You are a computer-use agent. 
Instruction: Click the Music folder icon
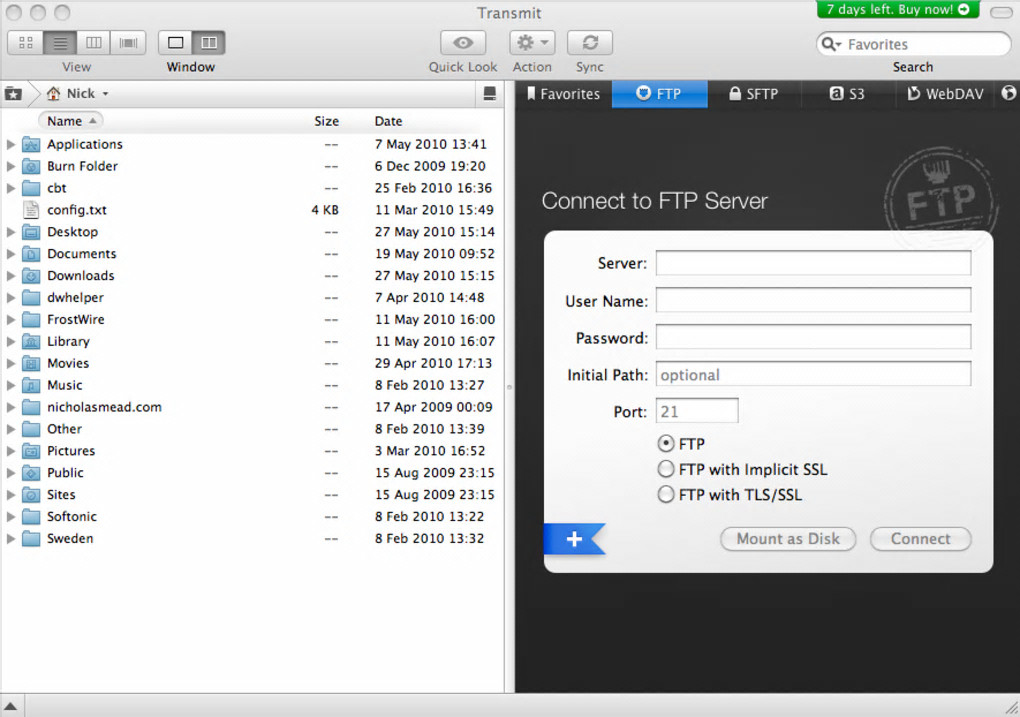click(x=31, y=385)
